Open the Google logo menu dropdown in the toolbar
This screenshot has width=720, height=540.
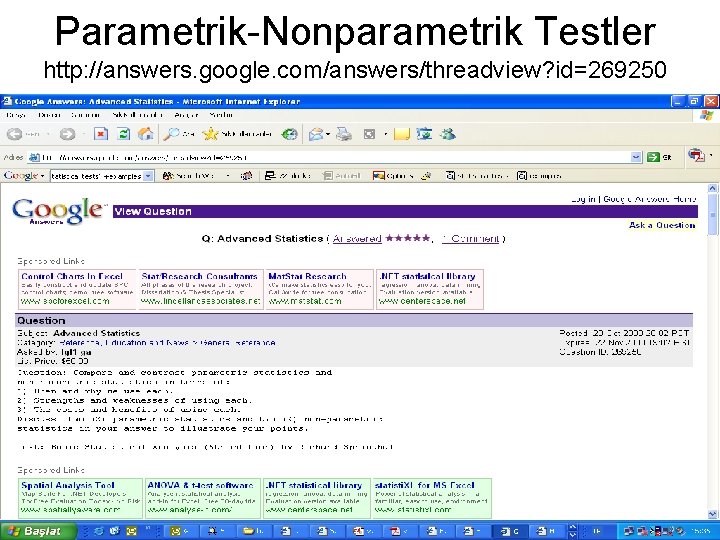click(43, 176)
